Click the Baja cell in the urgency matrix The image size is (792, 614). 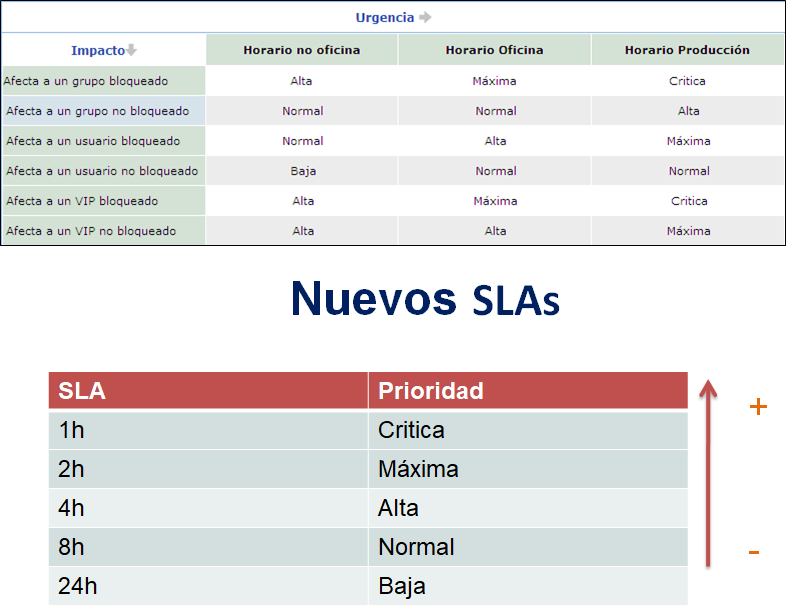[x=303, y=171]
